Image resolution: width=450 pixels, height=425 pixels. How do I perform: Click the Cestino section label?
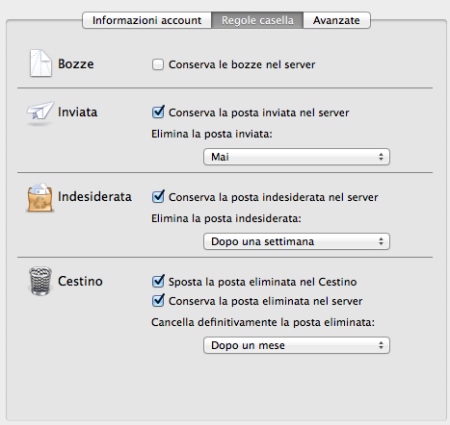(x=80, y=281)
